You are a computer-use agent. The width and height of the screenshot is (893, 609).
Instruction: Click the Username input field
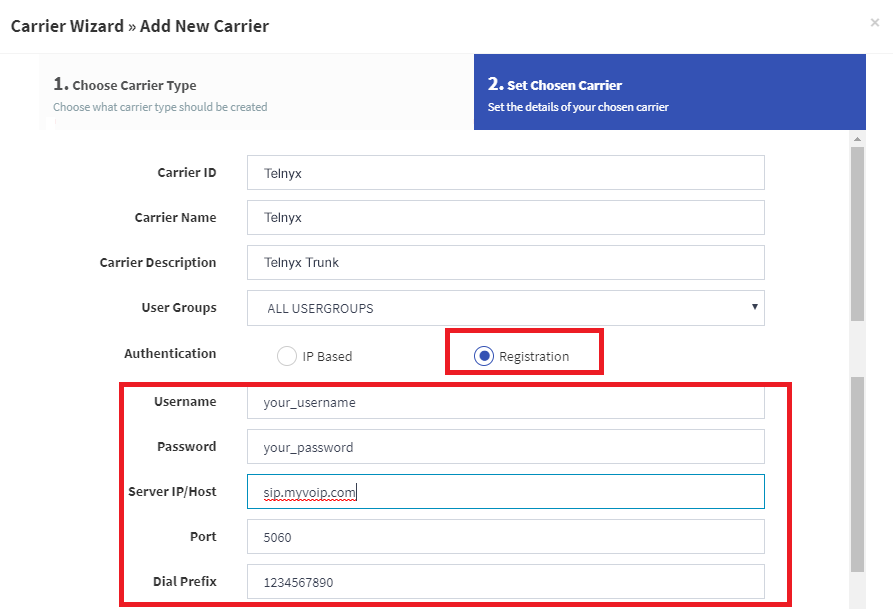pos(506,402)
